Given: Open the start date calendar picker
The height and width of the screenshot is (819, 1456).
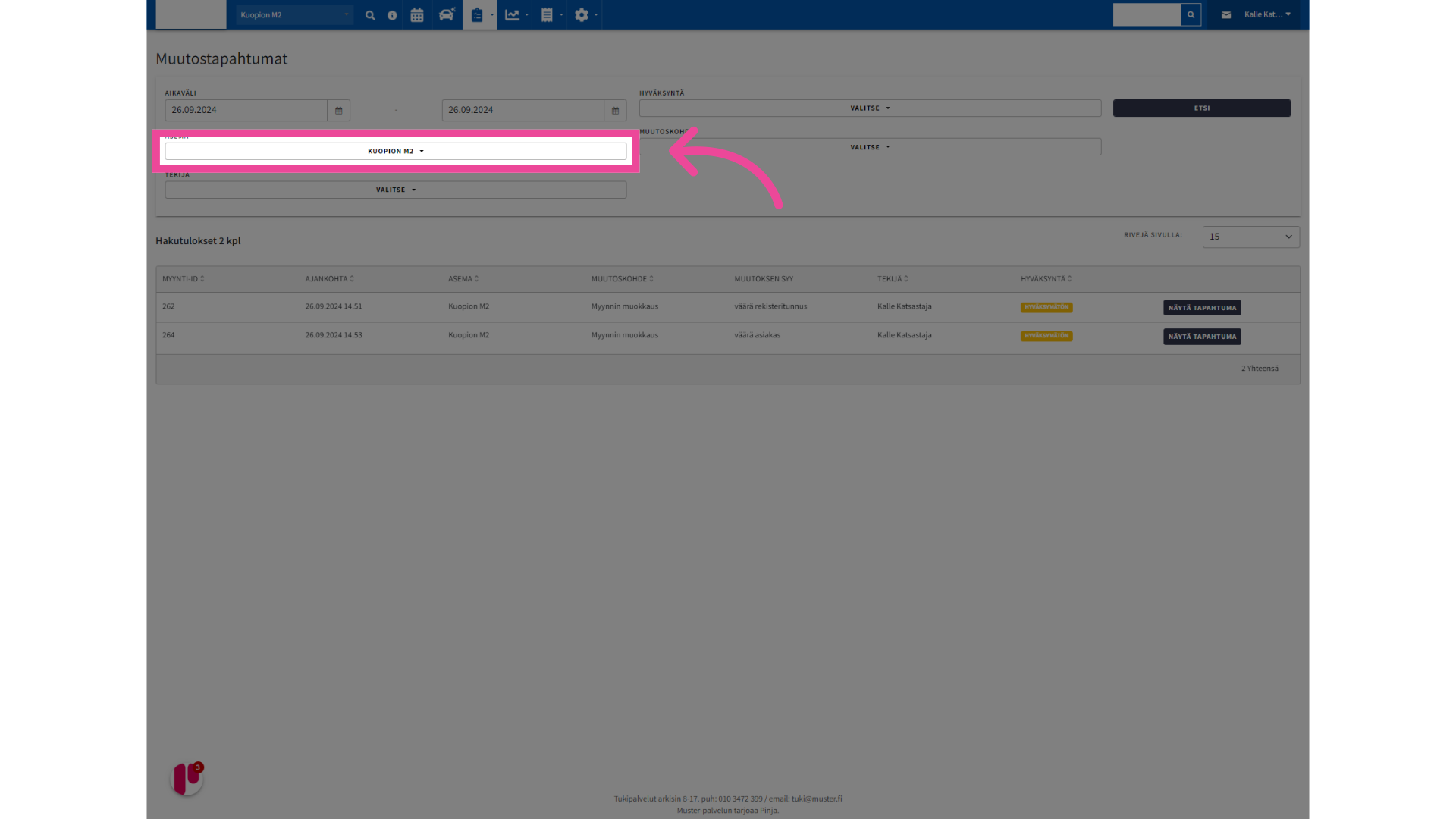Looking at the screenshot, I should click(338, 110).
